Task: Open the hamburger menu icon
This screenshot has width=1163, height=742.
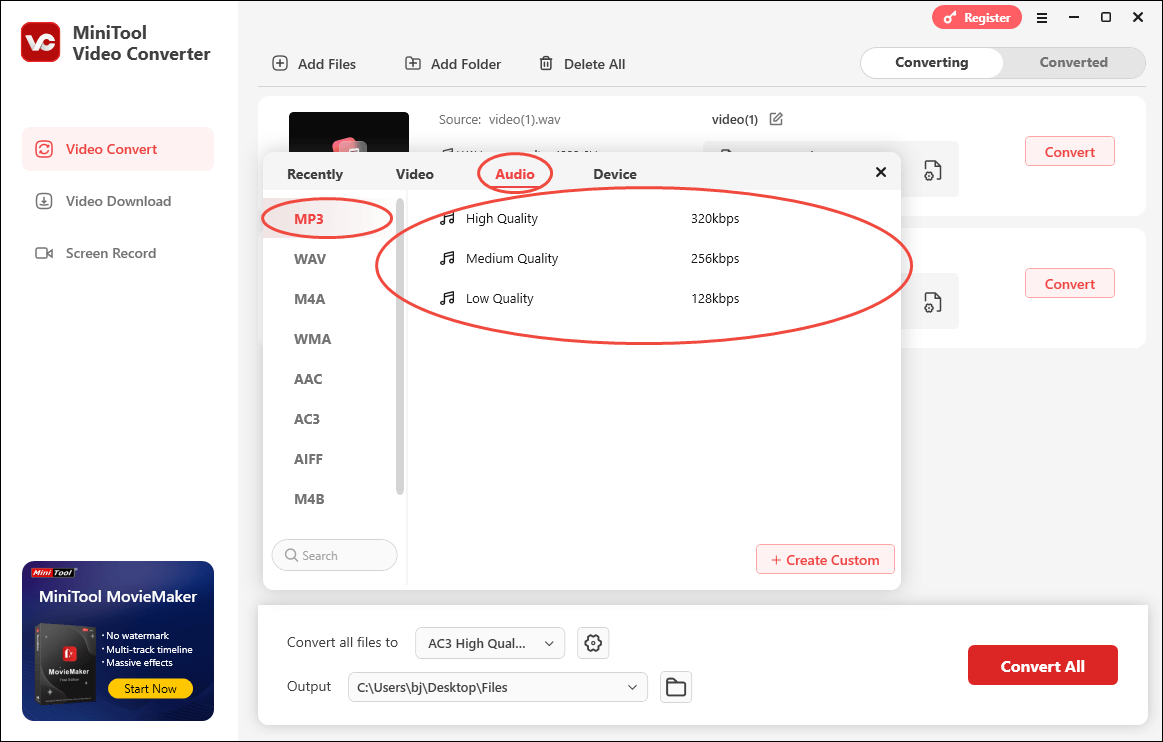Action: (x=1042, y=18)
